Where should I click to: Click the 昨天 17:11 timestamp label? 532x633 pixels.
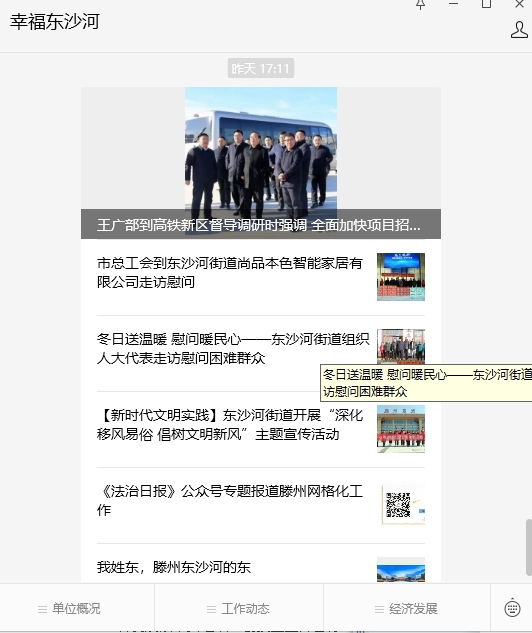tap(261, 68)
